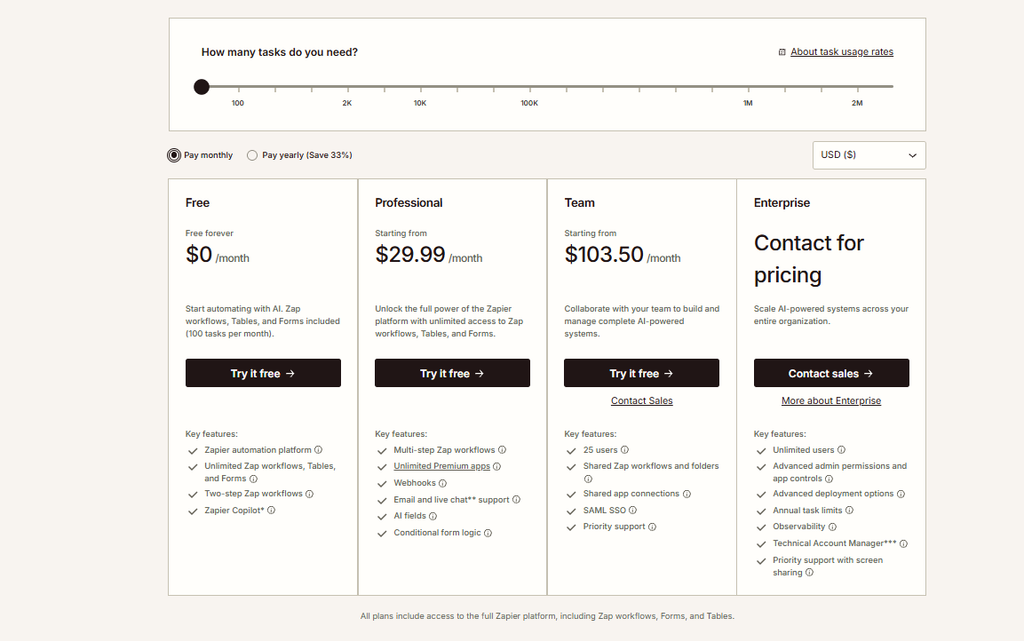Image resolution: width=1024 pixels, height=641 pixels.
Task: Click the icon before About task usage rates
Action: click(782, 52)
